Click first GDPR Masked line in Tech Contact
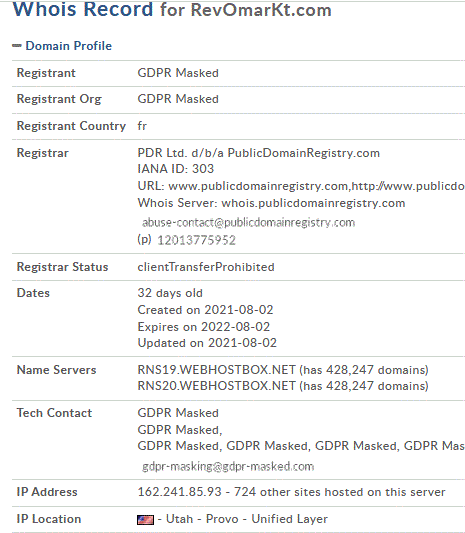Viewport: 465px width, 533px height. click(x=178, y=413)
